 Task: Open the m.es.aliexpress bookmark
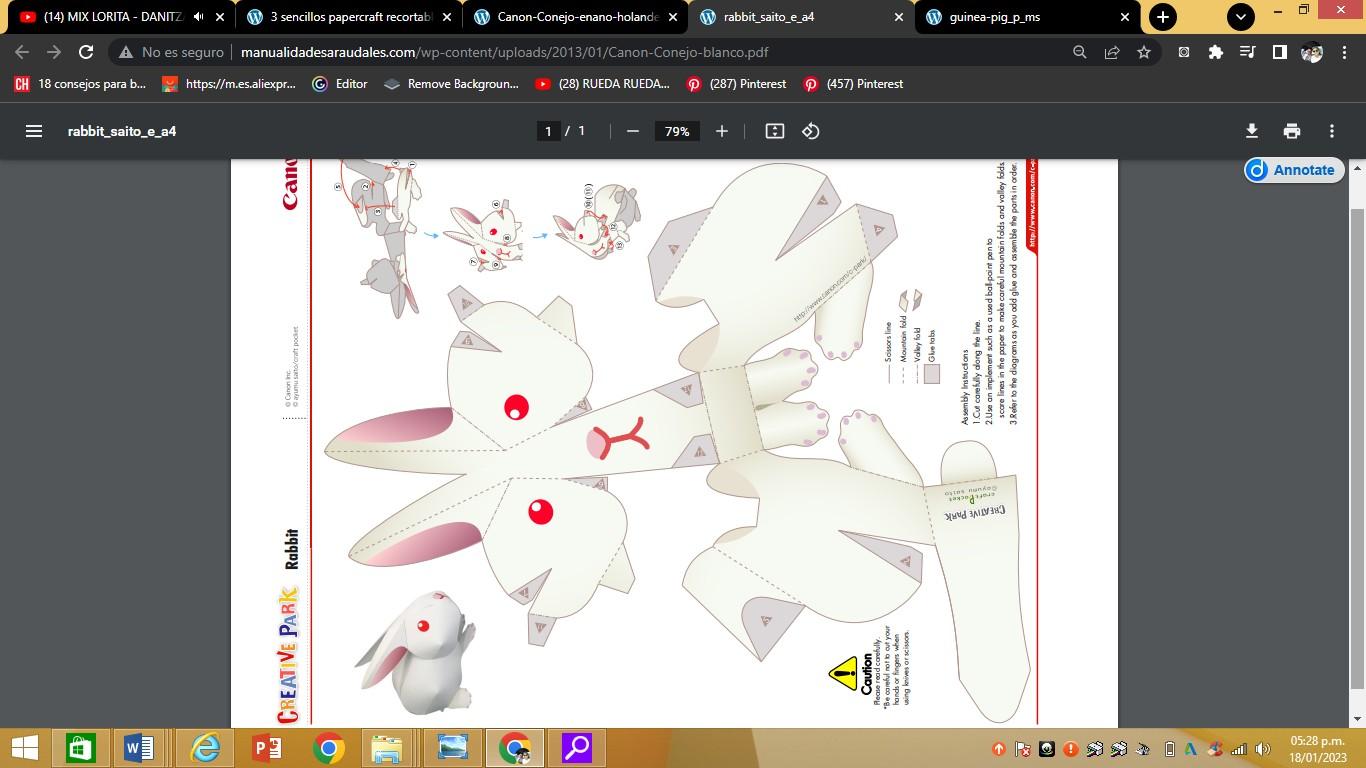coord(228,84)
